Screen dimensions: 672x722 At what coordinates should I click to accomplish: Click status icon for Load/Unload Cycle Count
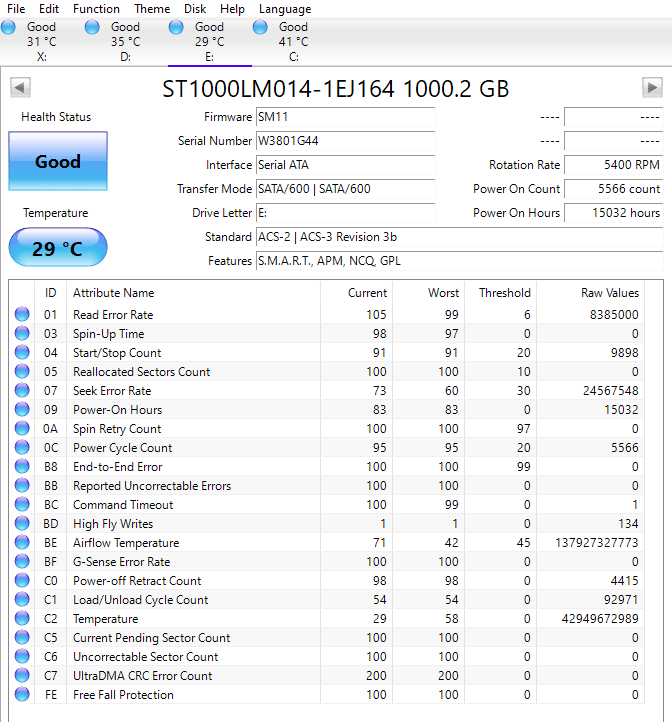pyautogui.click(x=22, y=599)
